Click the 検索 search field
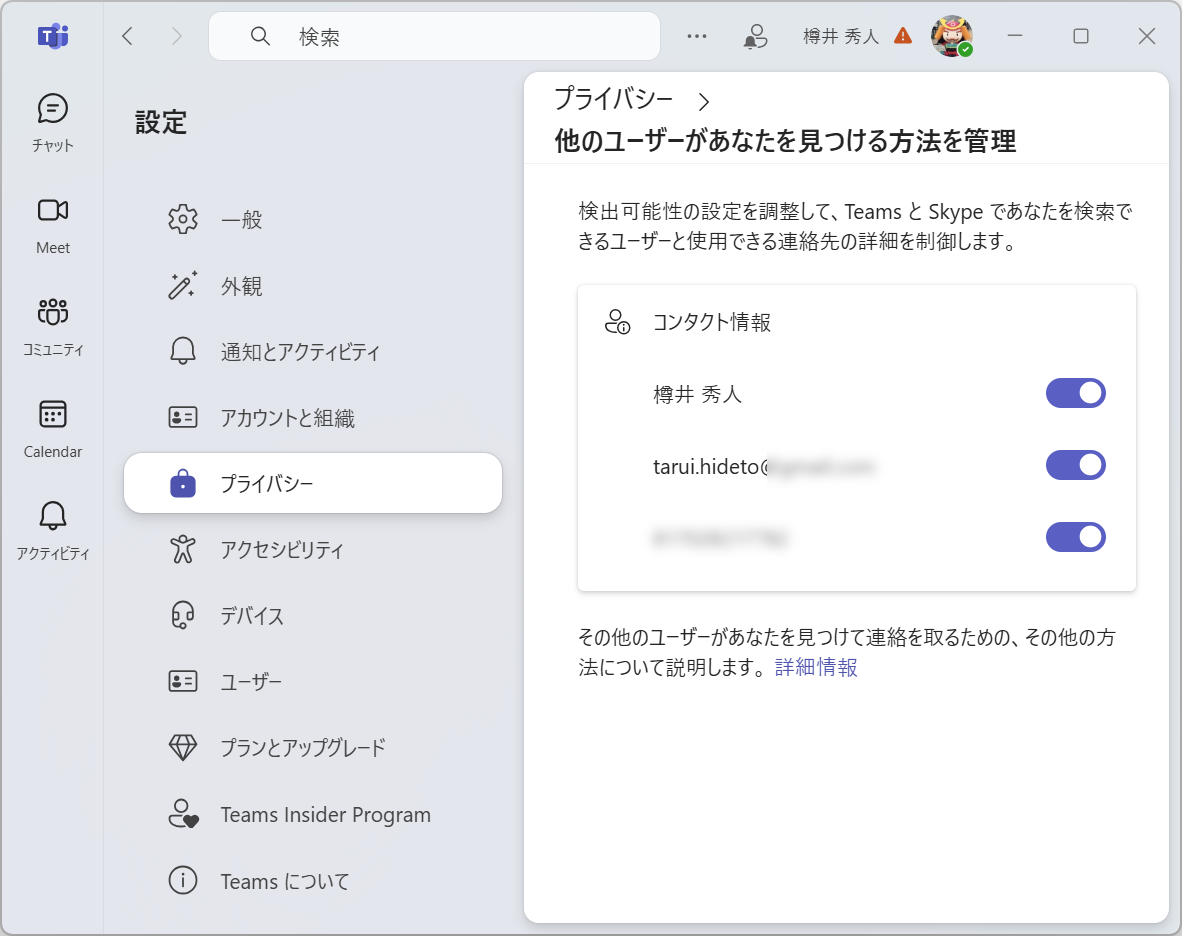 pos(434,36)
